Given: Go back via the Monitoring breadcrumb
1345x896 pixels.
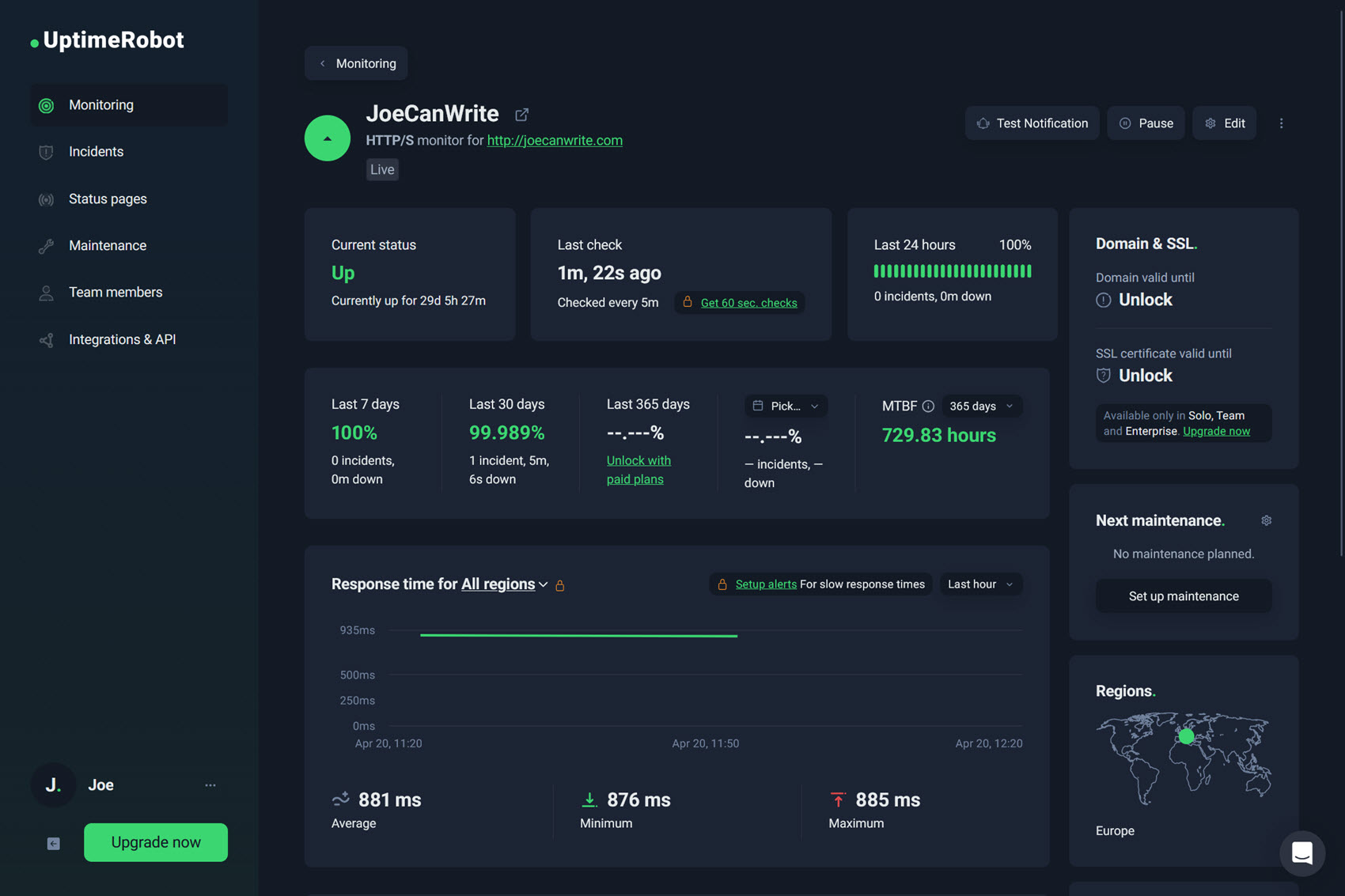Looking at the screenshot, I should 356,63.
